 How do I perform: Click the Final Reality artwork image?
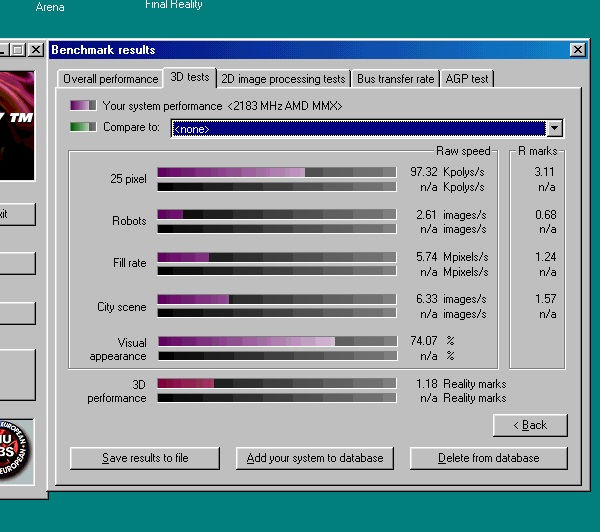point(17,126)
